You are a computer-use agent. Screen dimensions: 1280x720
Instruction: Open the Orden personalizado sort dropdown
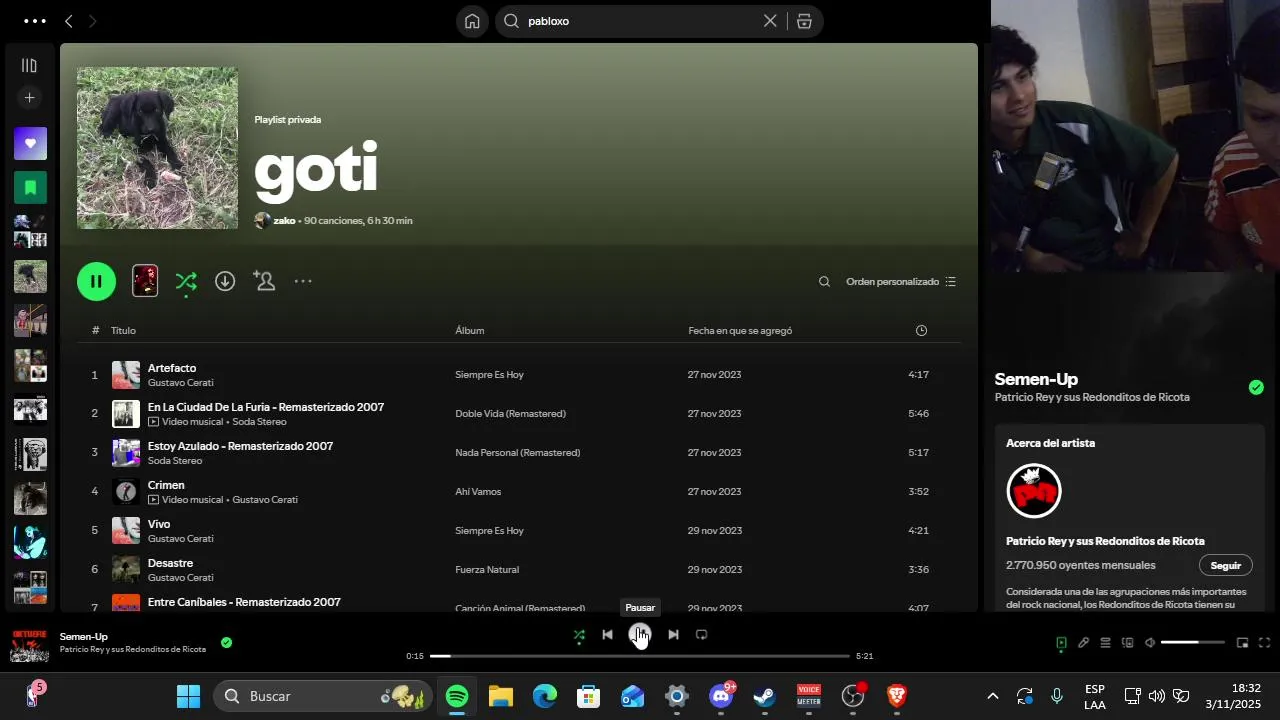pyautogui.click(x=901, y=282)
